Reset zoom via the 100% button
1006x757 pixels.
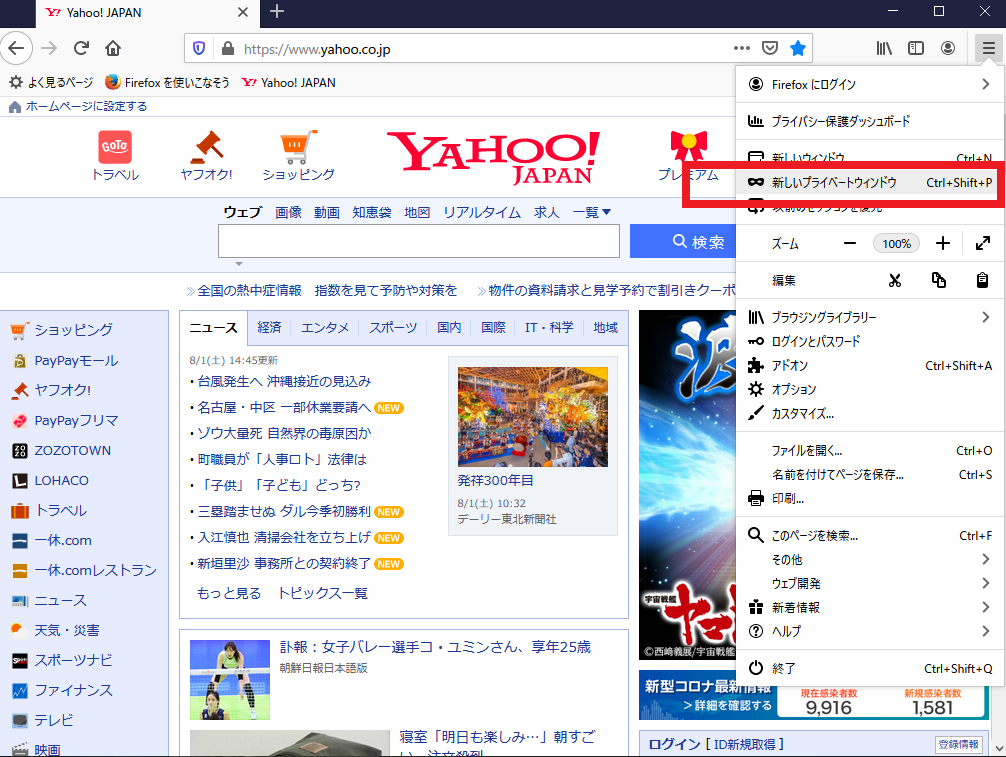[896, 244]
